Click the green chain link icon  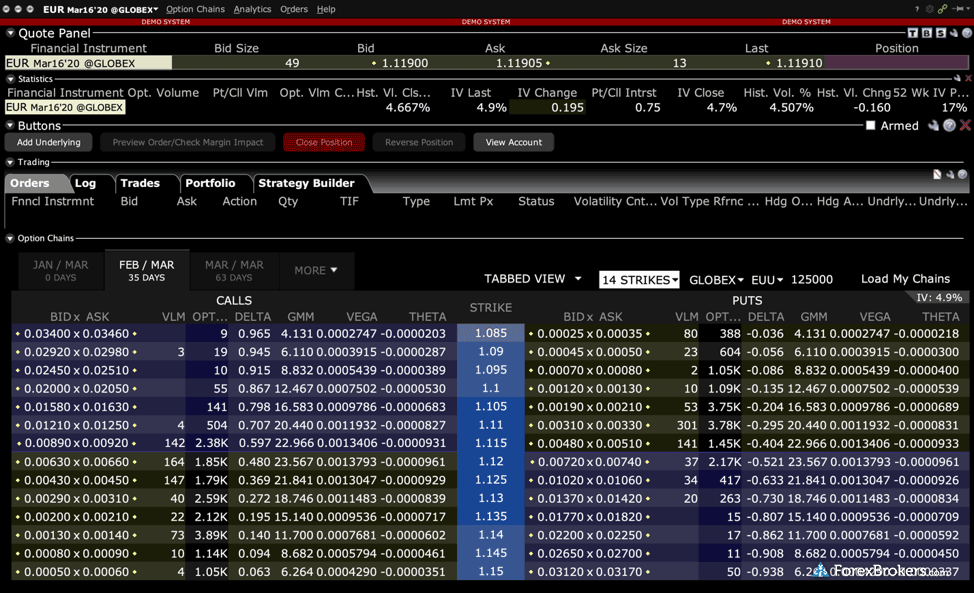942,9
